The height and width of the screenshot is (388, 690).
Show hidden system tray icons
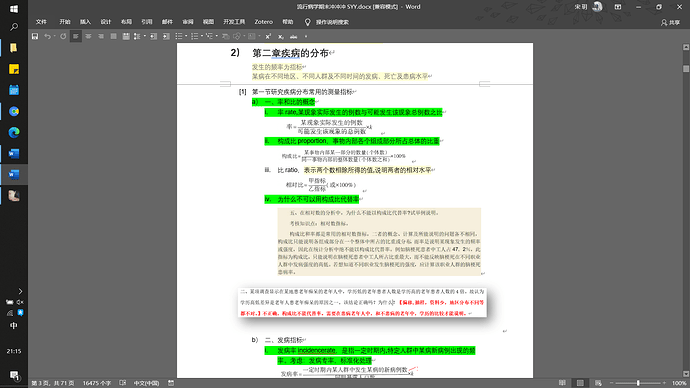[20, 291]
